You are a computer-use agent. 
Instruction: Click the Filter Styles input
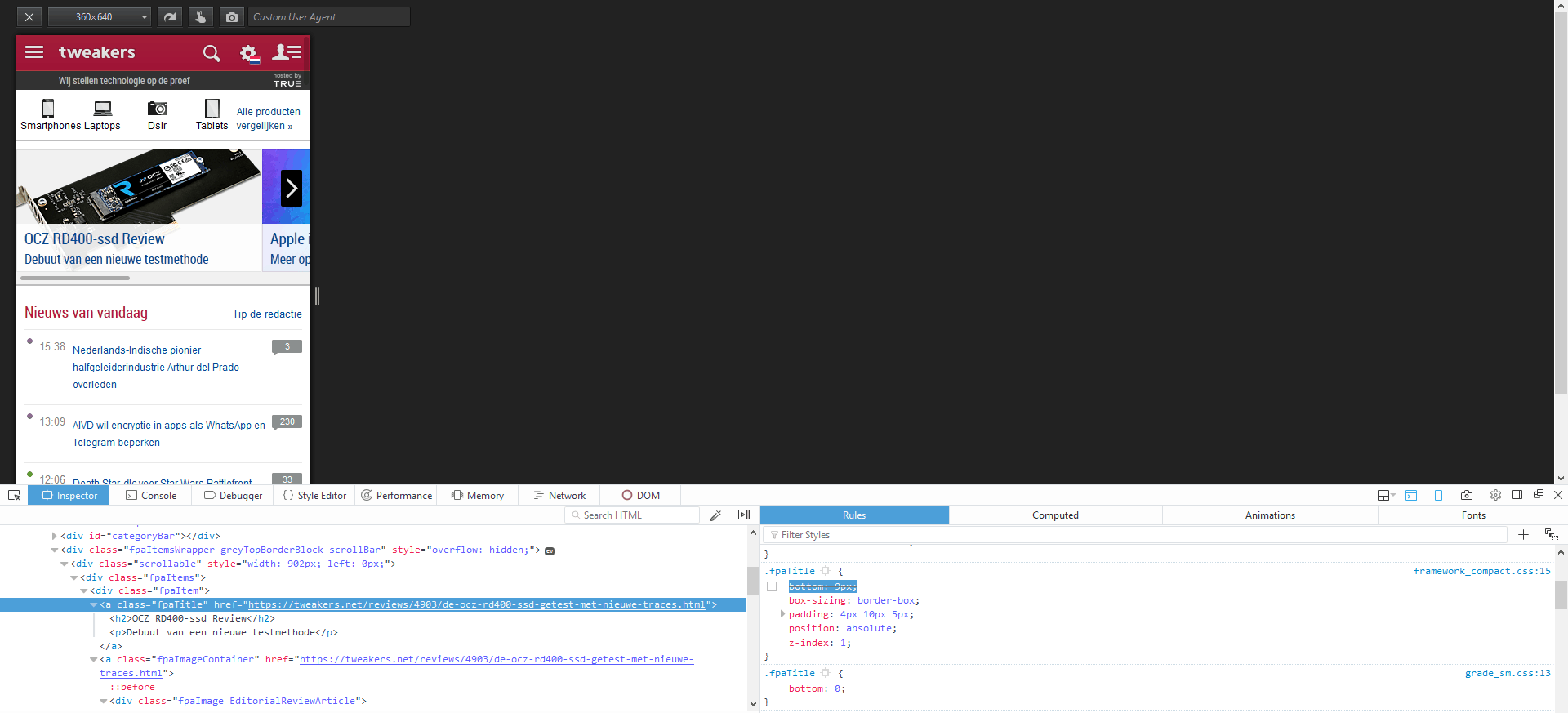(1137, 535)
